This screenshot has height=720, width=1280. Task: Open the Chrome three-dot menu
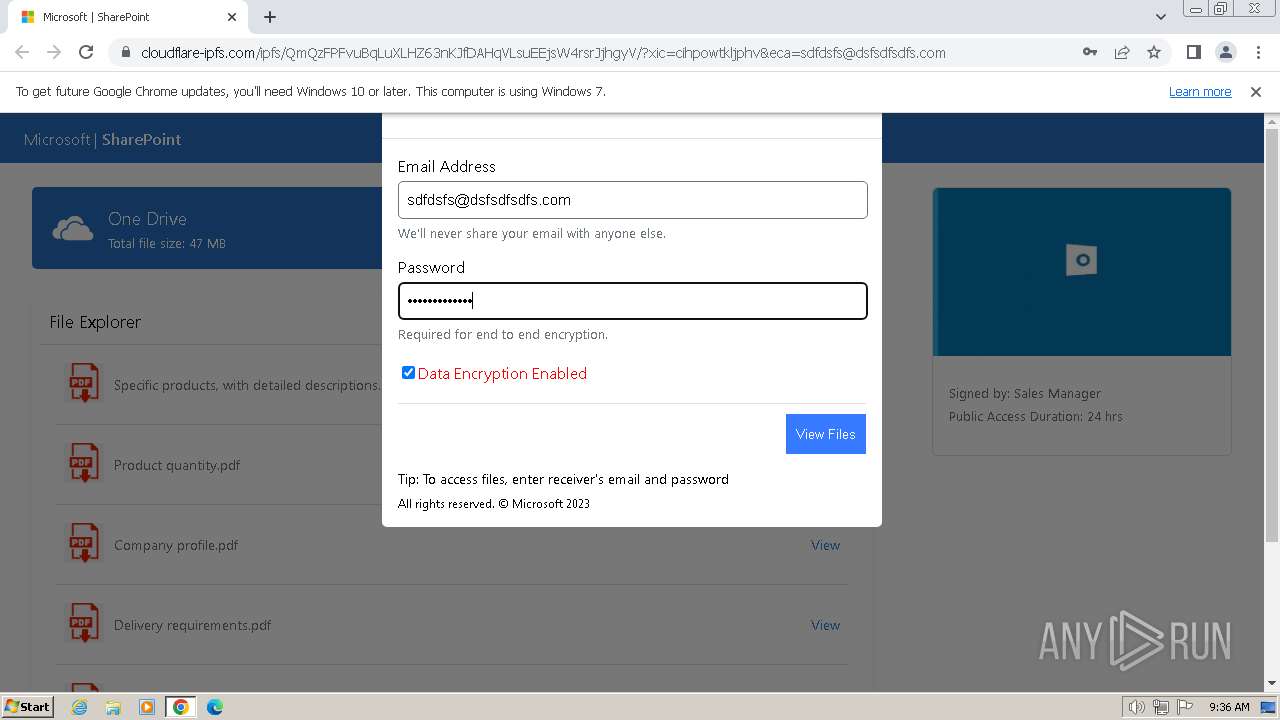[x=1257, y=52]
